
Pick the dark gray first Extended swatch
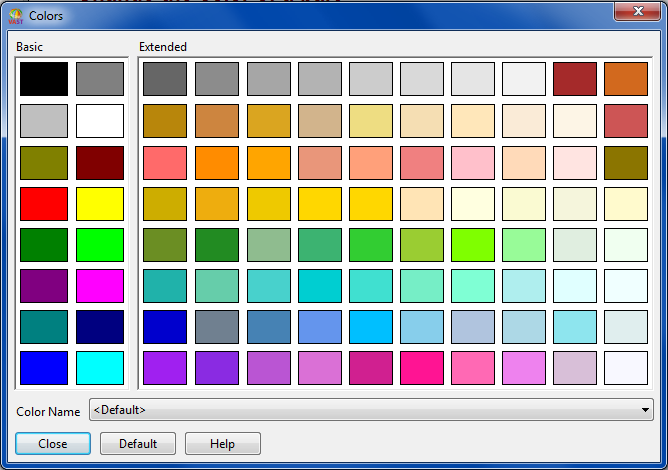tap(166, 79)
